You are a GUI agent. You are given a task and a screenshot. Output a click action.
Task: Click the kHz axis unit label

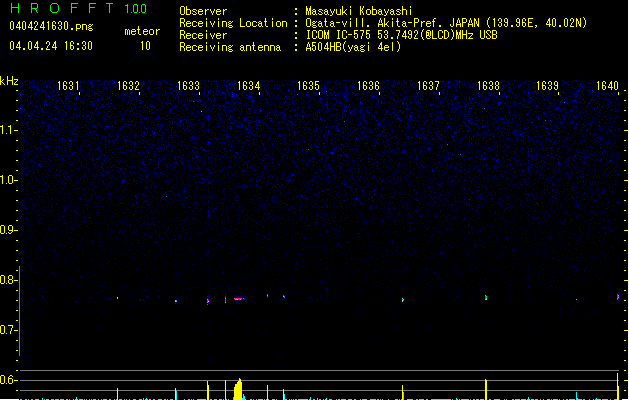click(x=9, y=81)
